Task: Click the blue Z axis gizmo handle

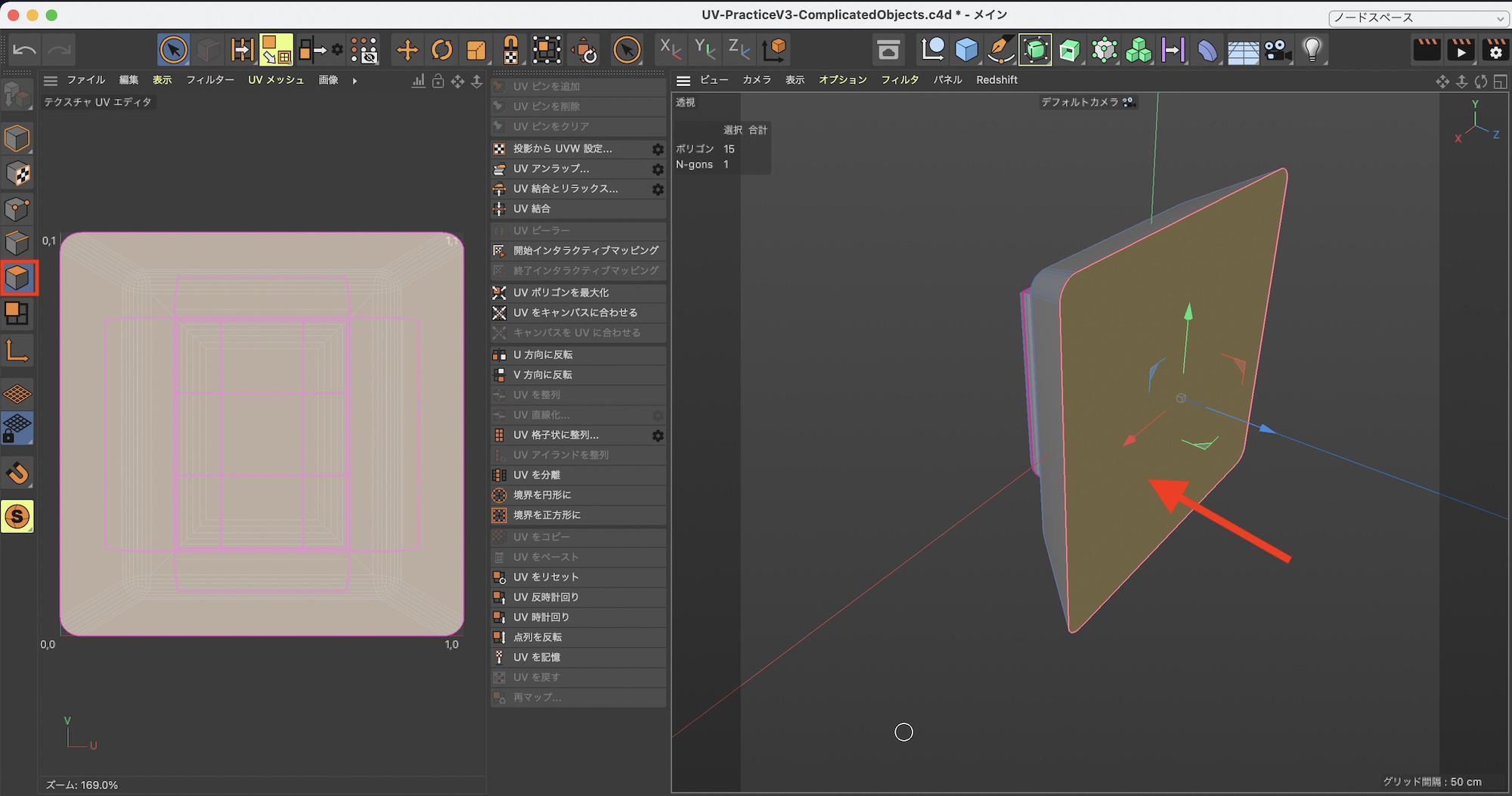Action: (x=1266, y=429)
